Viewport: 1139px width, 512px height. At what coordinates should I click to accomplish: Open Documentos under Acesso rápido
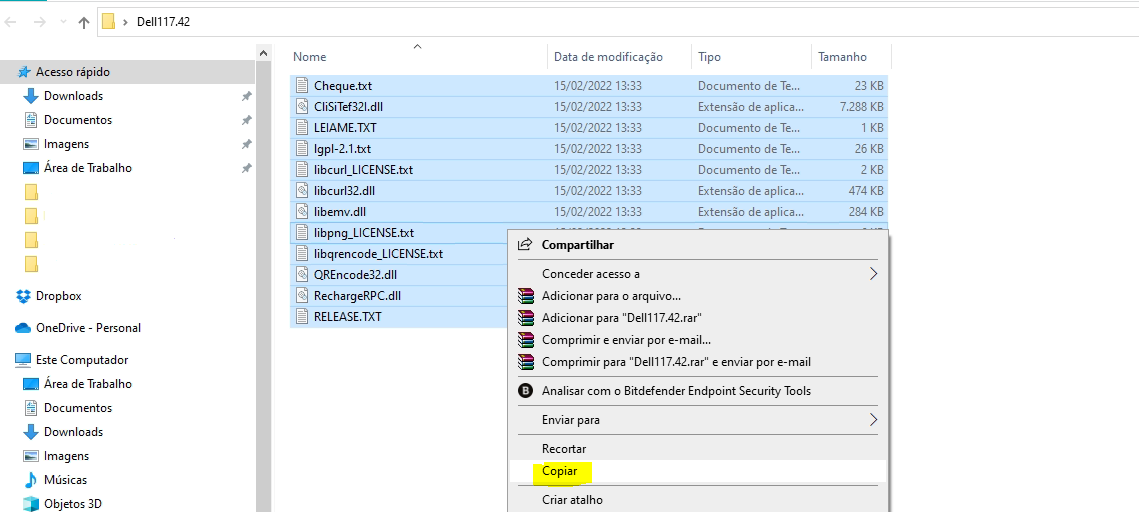(x=78, y=120)
